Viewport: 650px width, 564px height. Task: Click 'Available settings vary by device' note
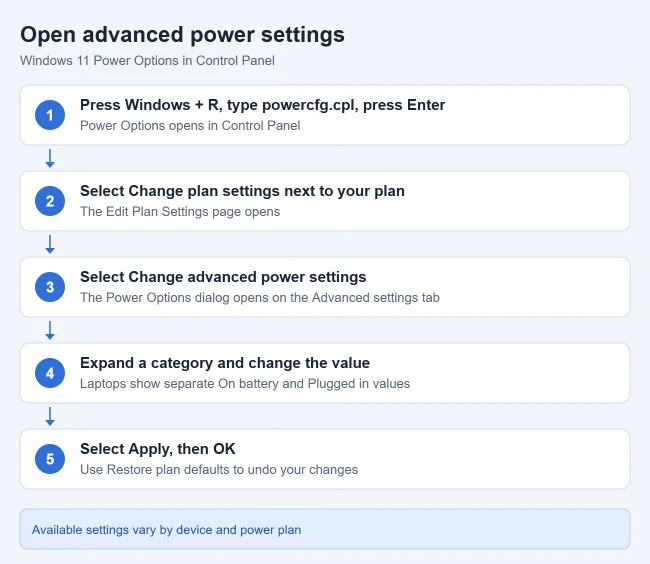pos(167,530)
